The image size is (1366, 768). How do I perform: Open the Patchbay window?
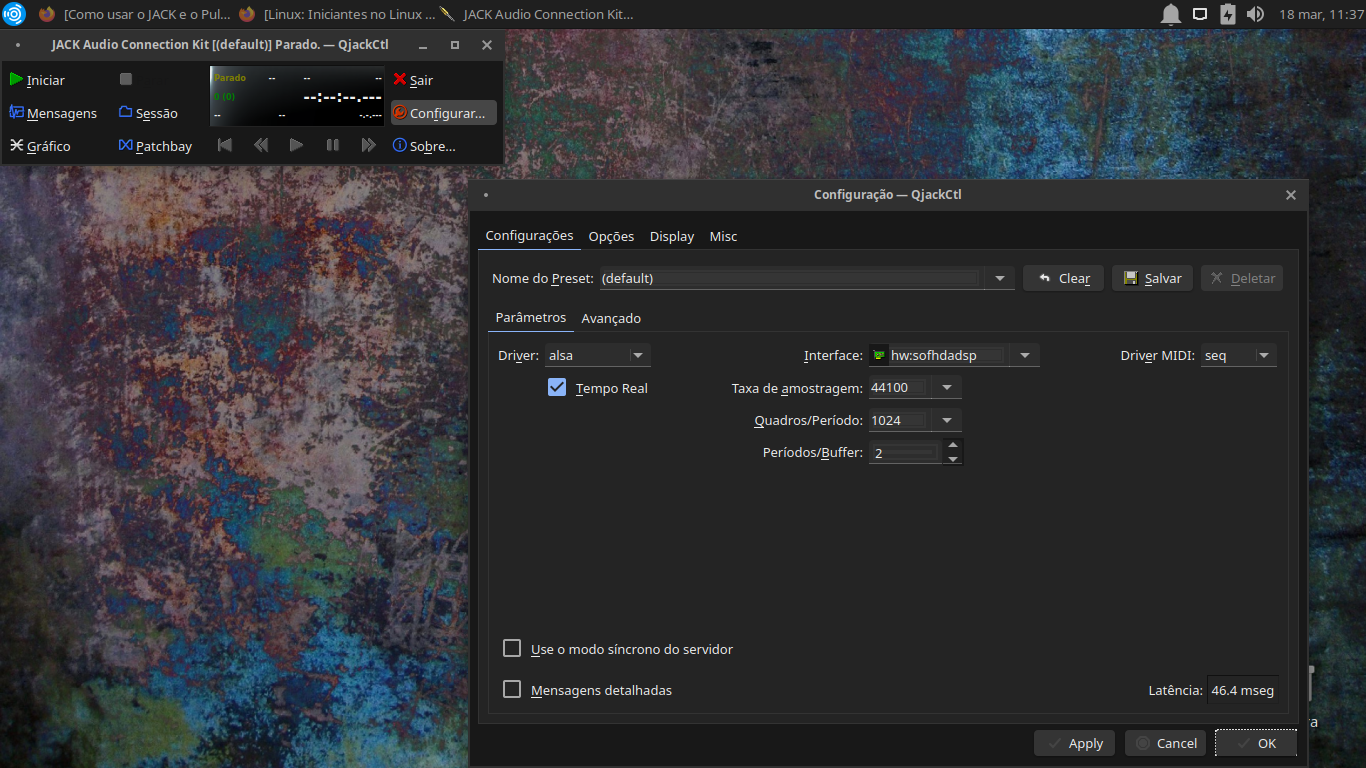[x=155, y=146]
